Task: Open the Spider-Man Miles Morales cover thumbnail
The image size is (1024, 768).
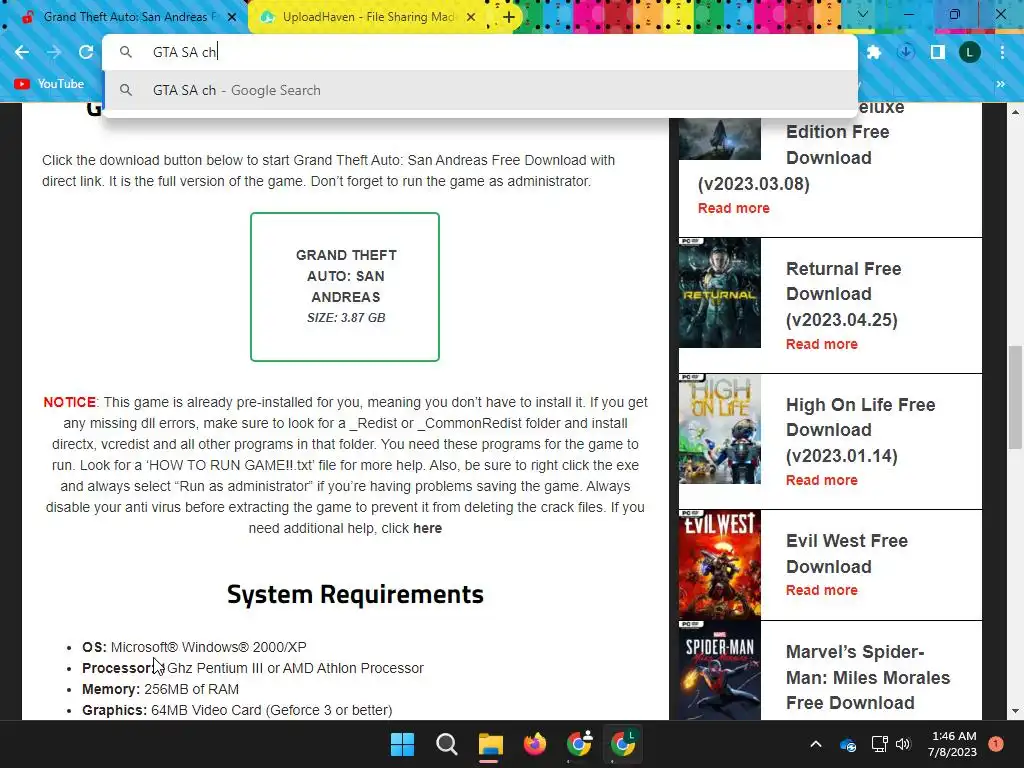Action: pos(720,671)
